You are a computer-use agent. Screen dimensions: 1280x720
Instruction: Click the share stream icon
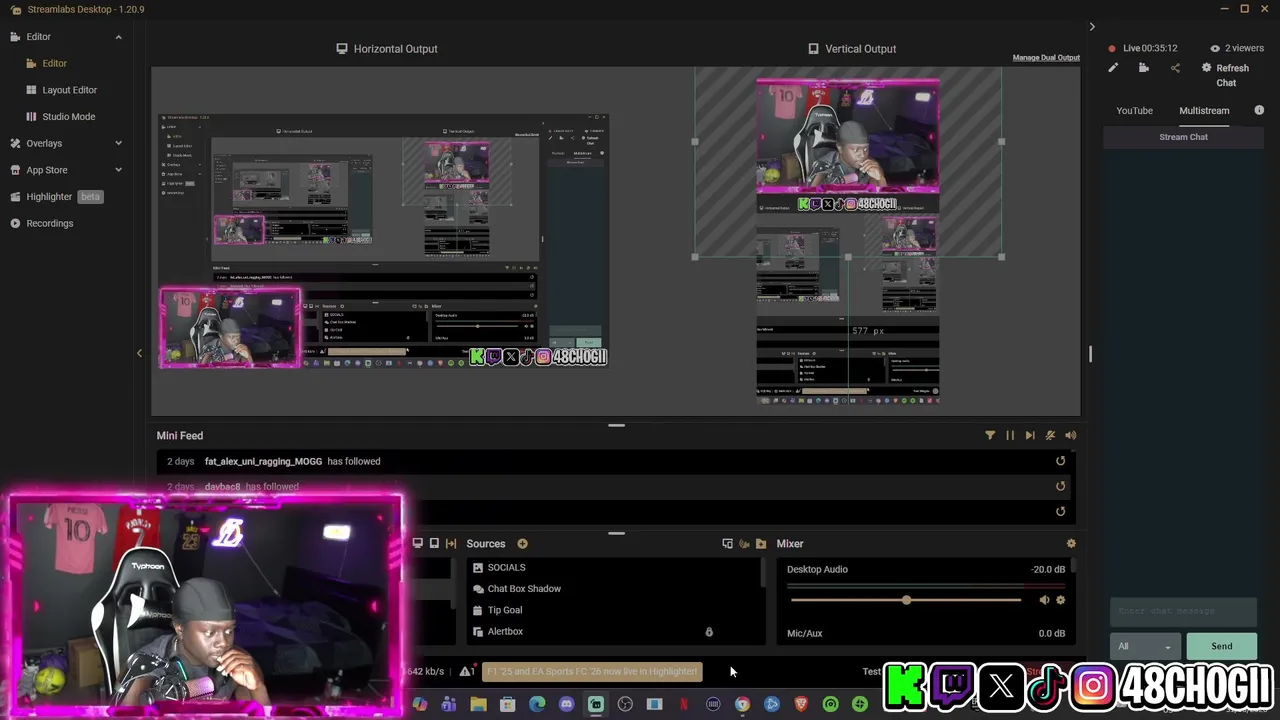coord(1175,68)
